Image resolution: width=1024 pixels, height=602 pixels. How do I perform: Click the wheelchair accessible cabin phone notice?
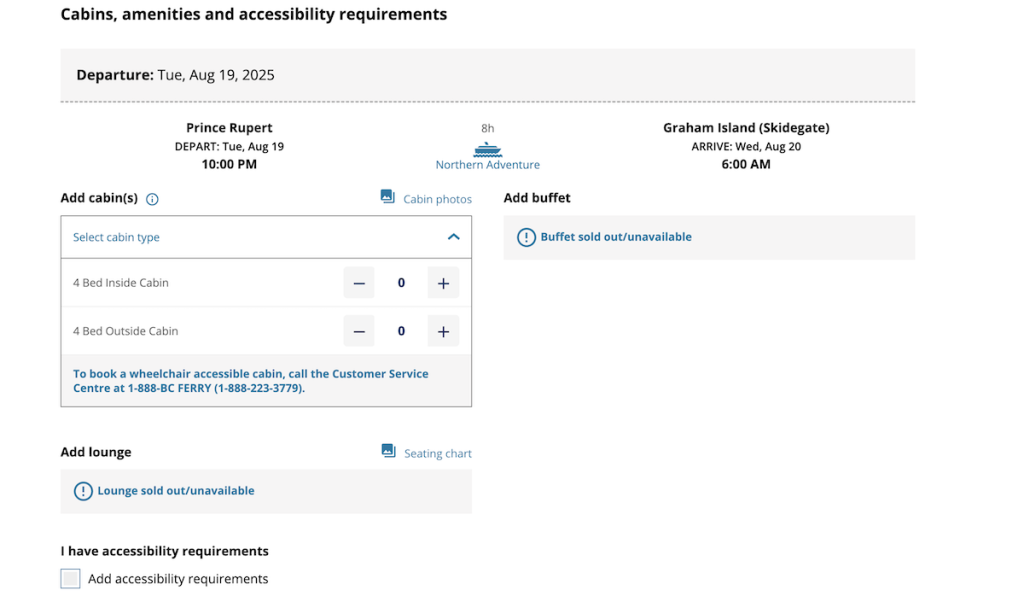click(251, 381)
